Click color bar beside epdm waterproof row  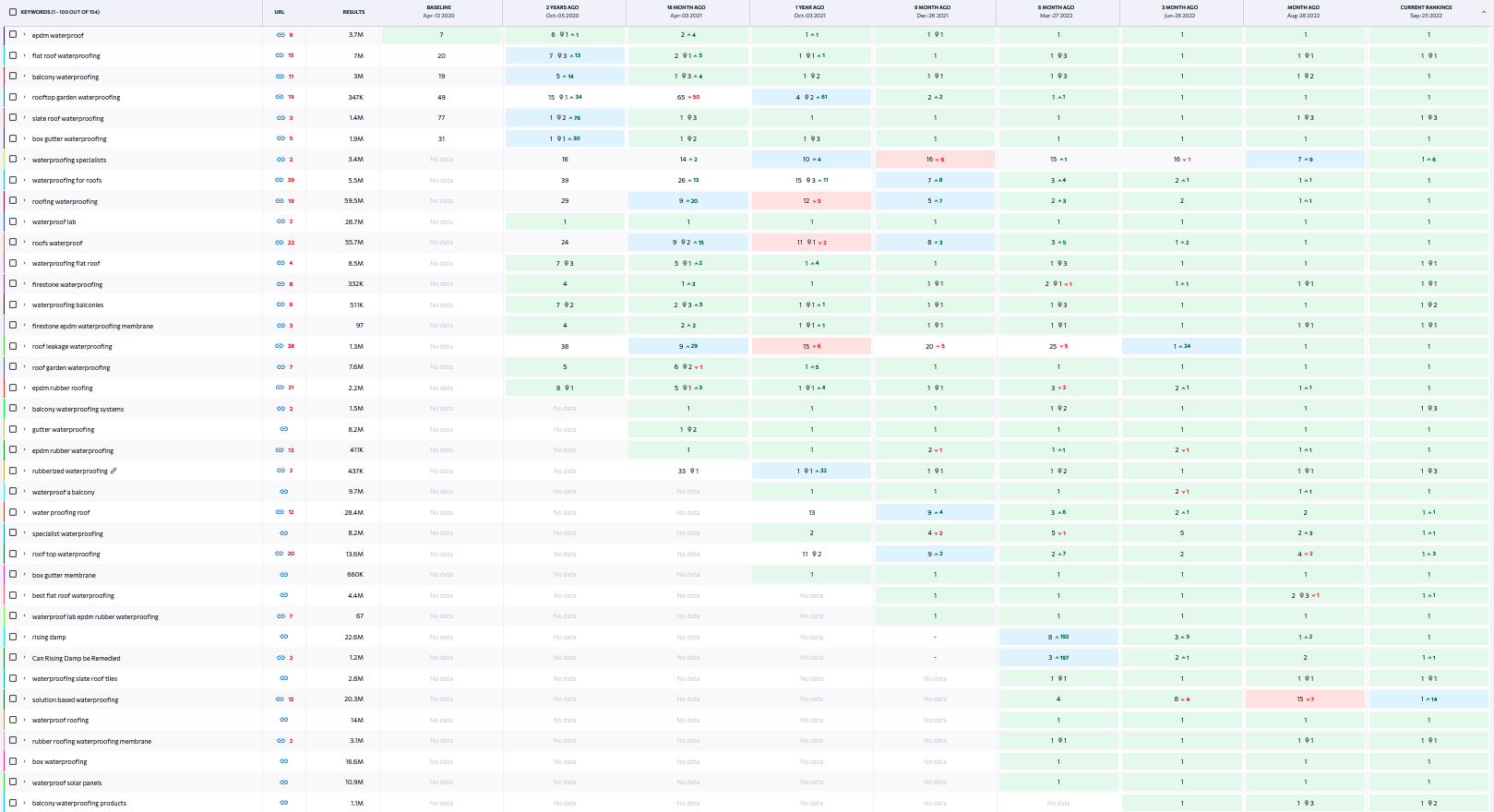(4, 35)
